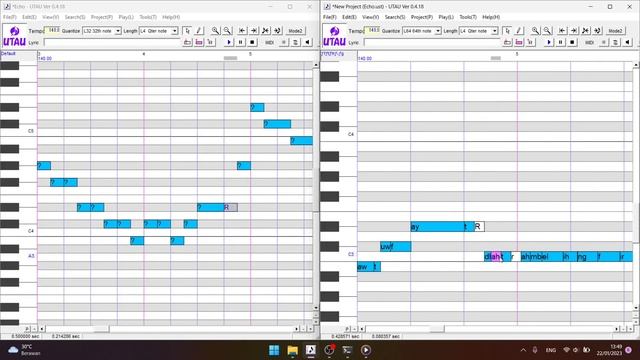Screen dimensions: 640x360
Task: Click the UTAU app icon on the taskbar
Action: pos(311,350)
